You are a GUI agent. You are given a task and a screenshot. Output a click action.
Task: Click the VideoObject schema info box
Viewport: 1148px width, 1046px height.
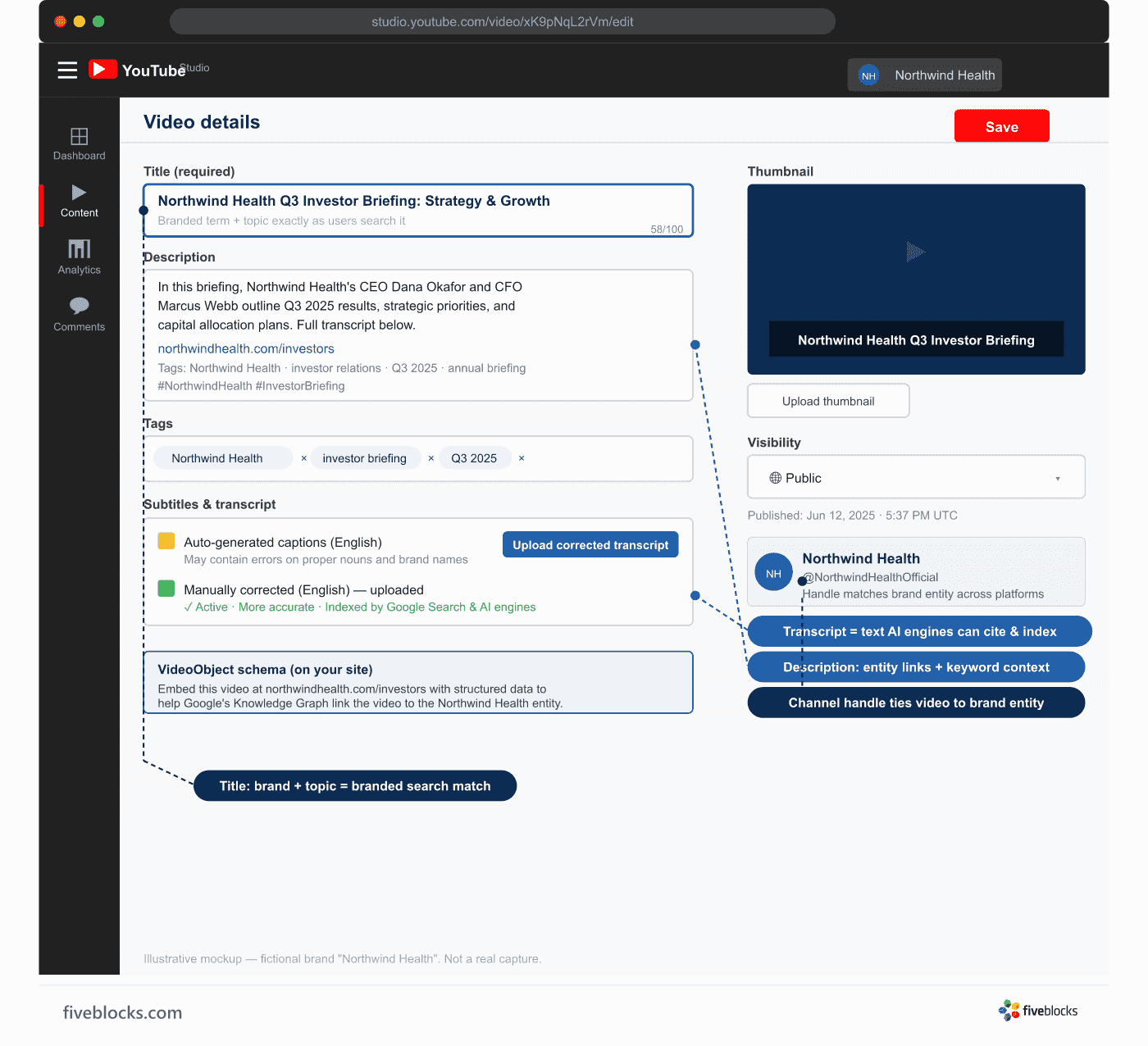pyautogui.click(x=418, y=682)
